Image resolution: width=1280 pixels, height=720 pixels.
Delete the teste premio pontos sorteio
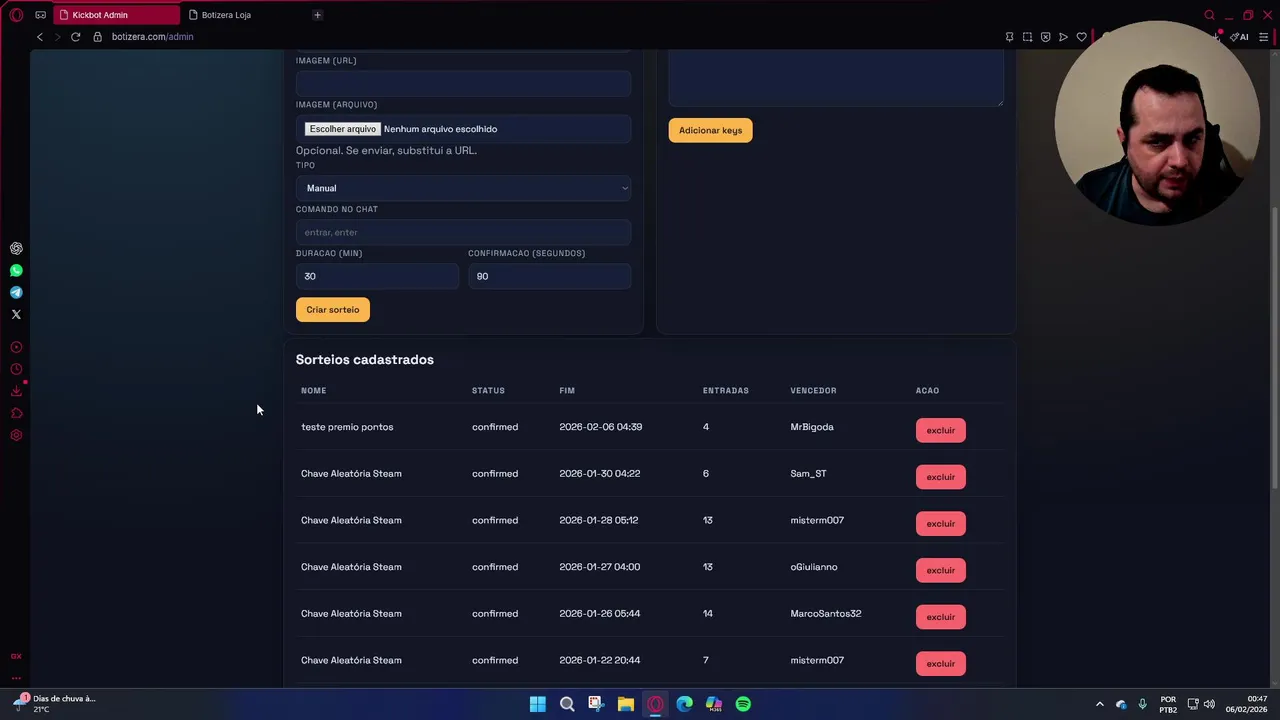(940, 430)
